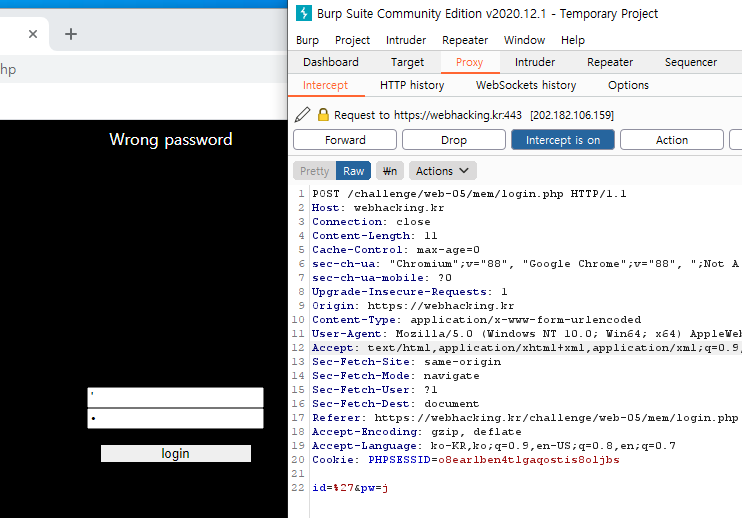Click the 'Origin: https://webhacking.kr' line
This screenshot has height=518, width=742.
pos(413,306)
